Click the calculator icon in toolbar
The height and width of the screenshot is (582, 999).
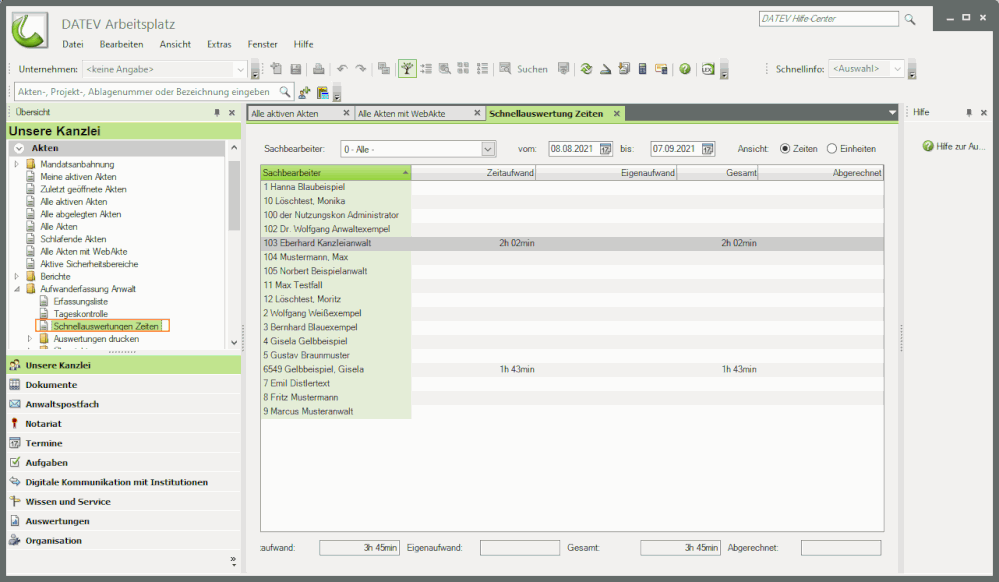pos(642,69)
